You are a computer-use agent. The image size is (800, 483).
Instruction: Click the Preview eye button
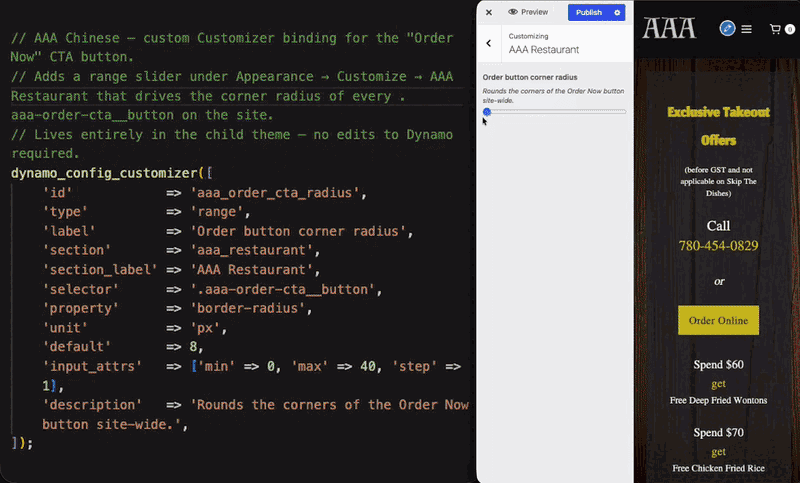(x=528, y=12)
